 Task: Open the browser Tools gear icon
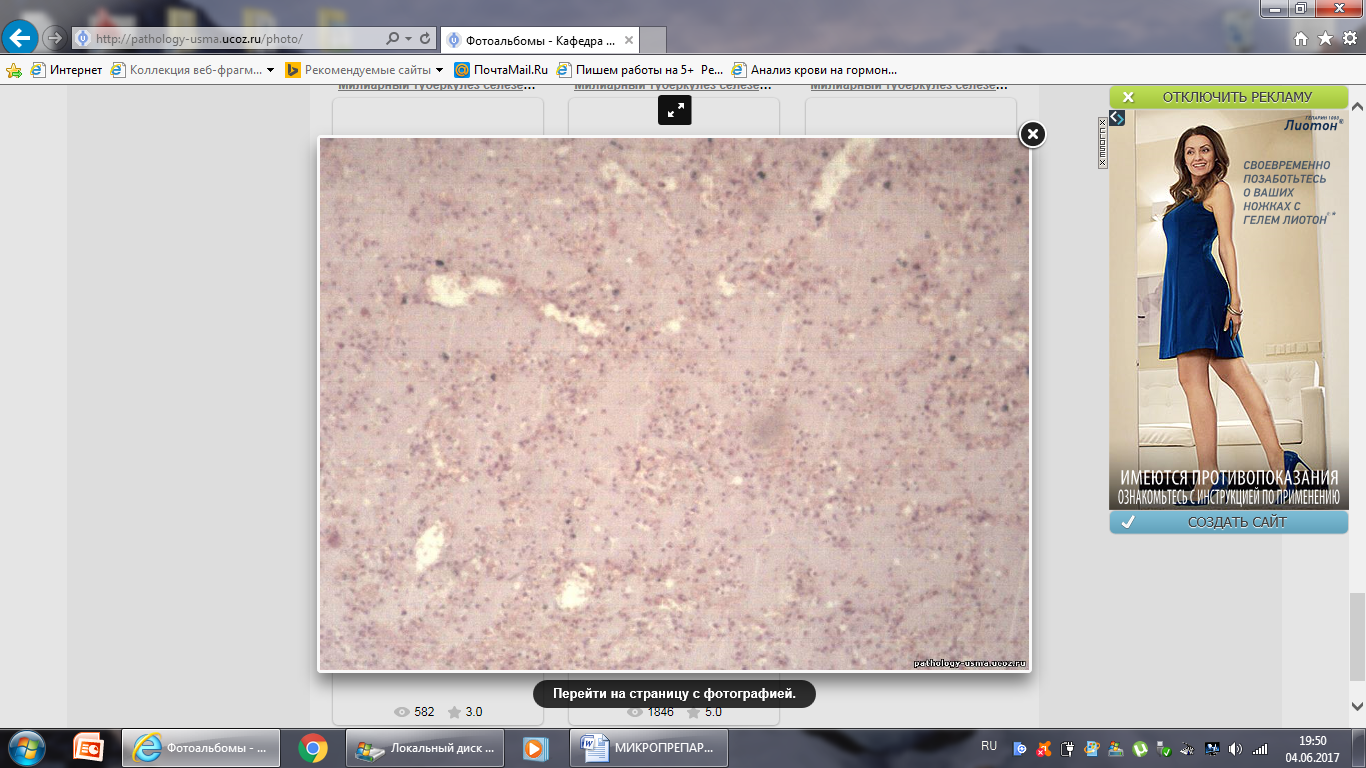coord(1349,39)
